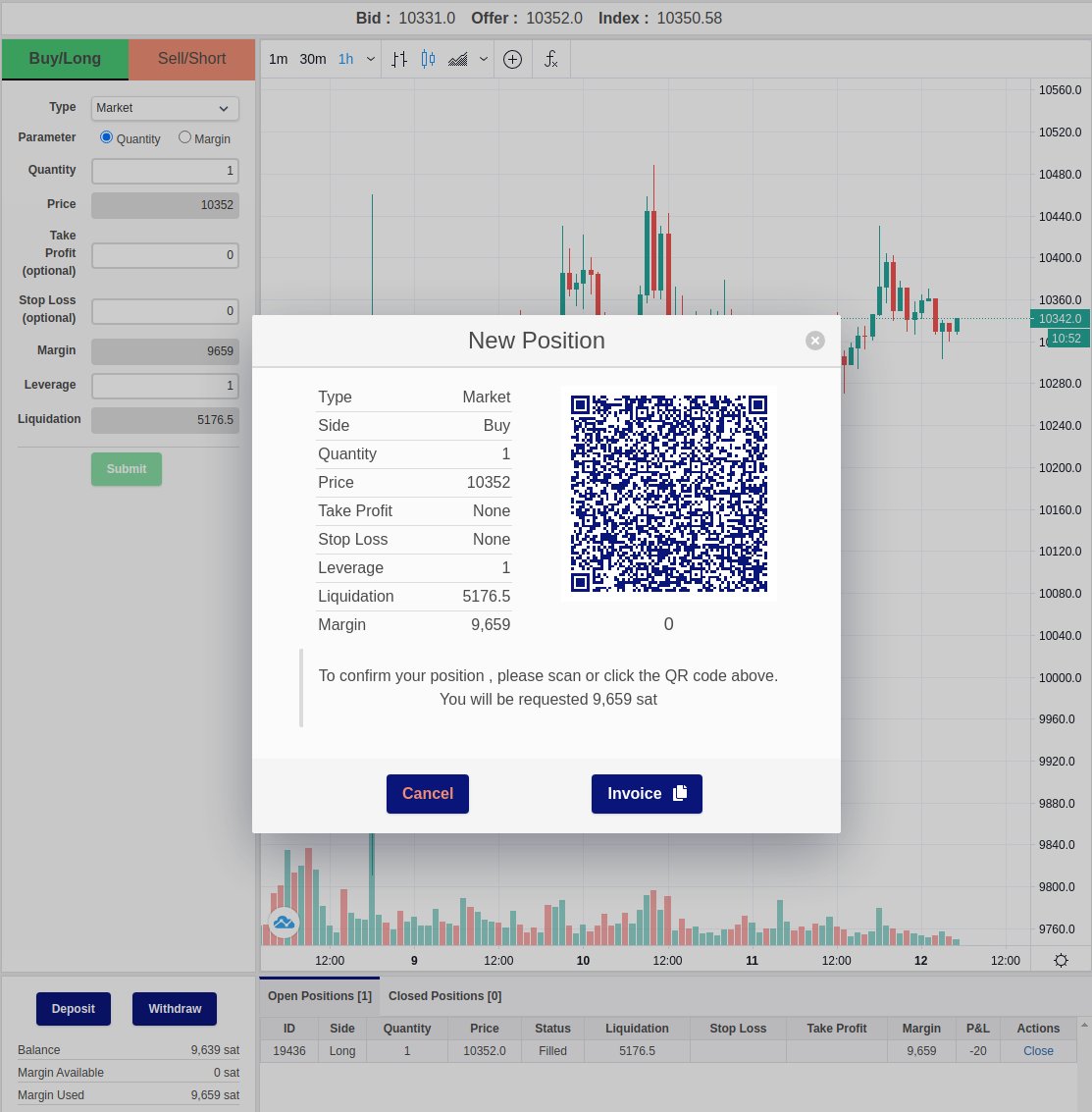Click the Filled status cell

(552, 1051)
